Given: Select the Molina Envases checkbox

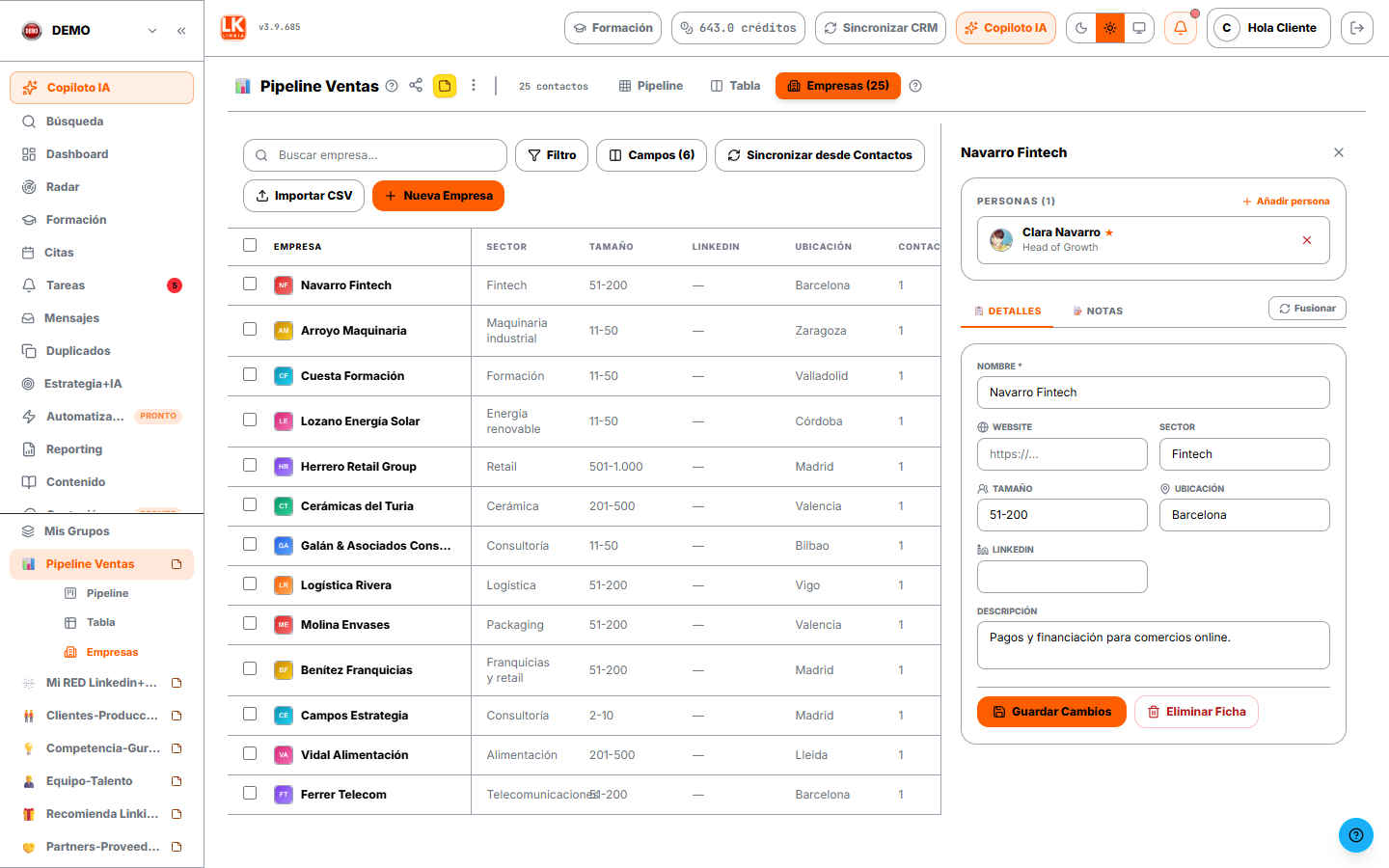Looking at the screenshot, I should [x=250, y=623].
